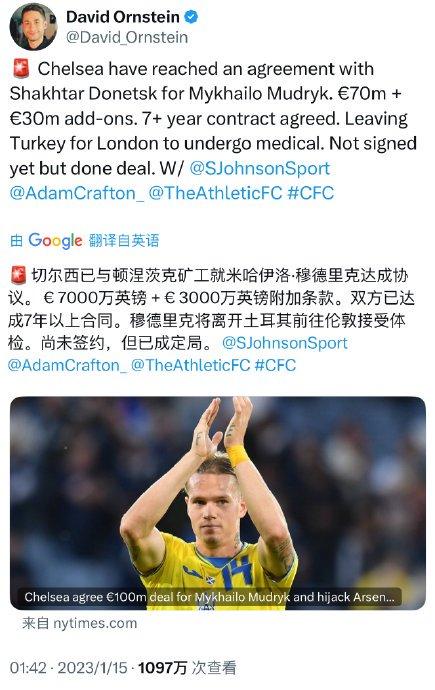Click the Google logo in translation line
This screenshot has height=690, width=435.
55,241
